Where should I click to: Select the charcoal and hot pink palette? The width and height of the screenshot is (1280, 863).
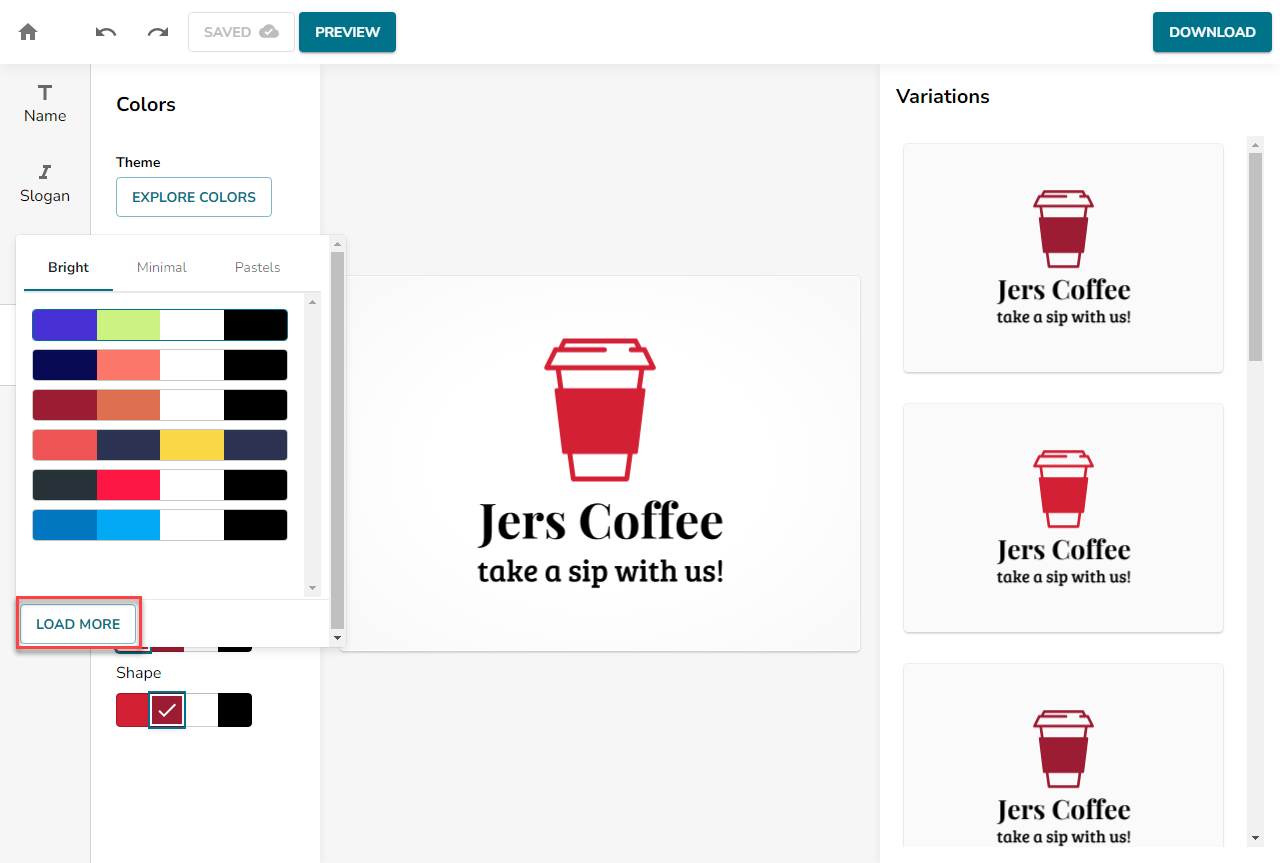click(160, 485)
